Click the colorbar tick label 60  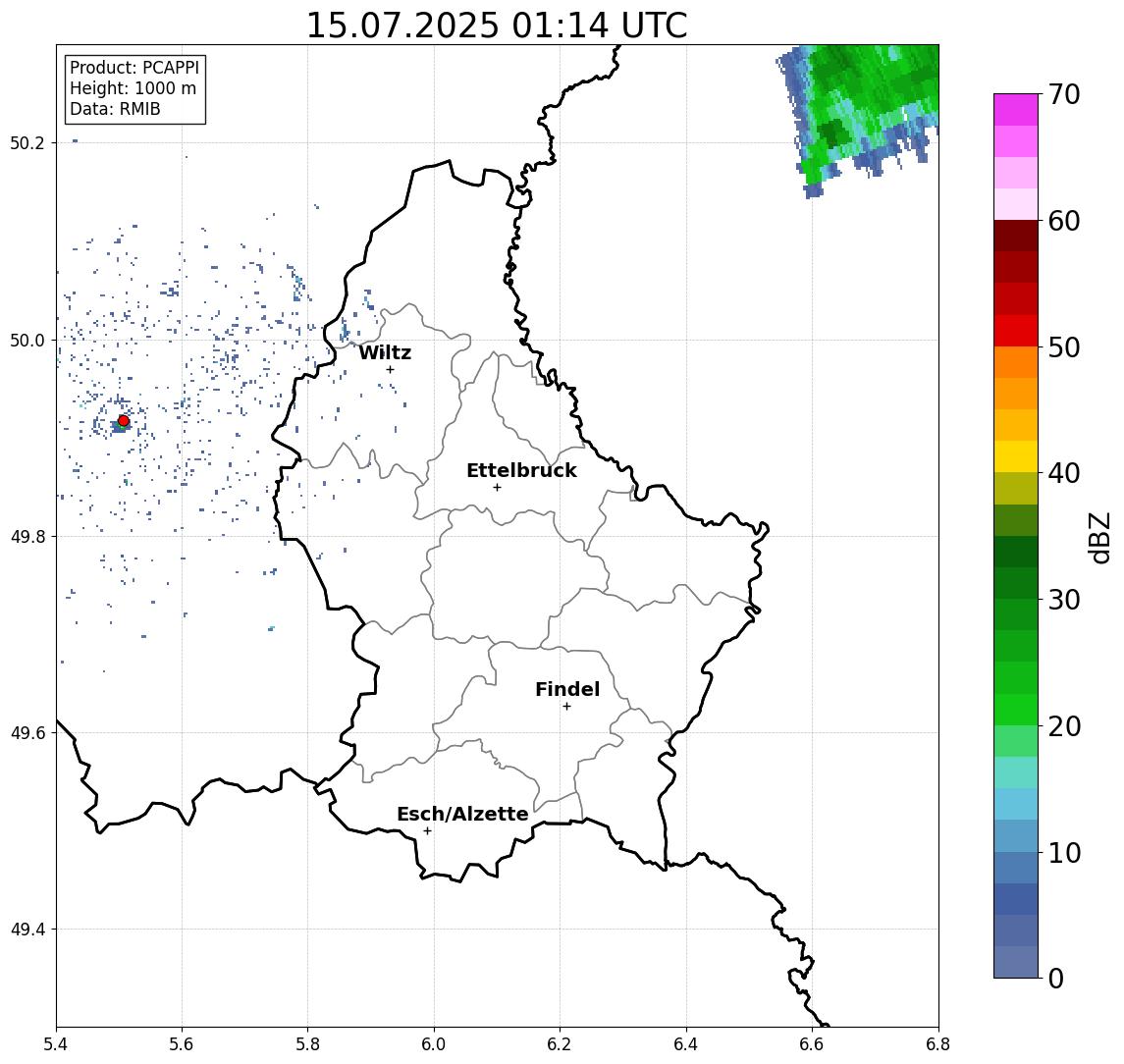(x=1064, y=222)
